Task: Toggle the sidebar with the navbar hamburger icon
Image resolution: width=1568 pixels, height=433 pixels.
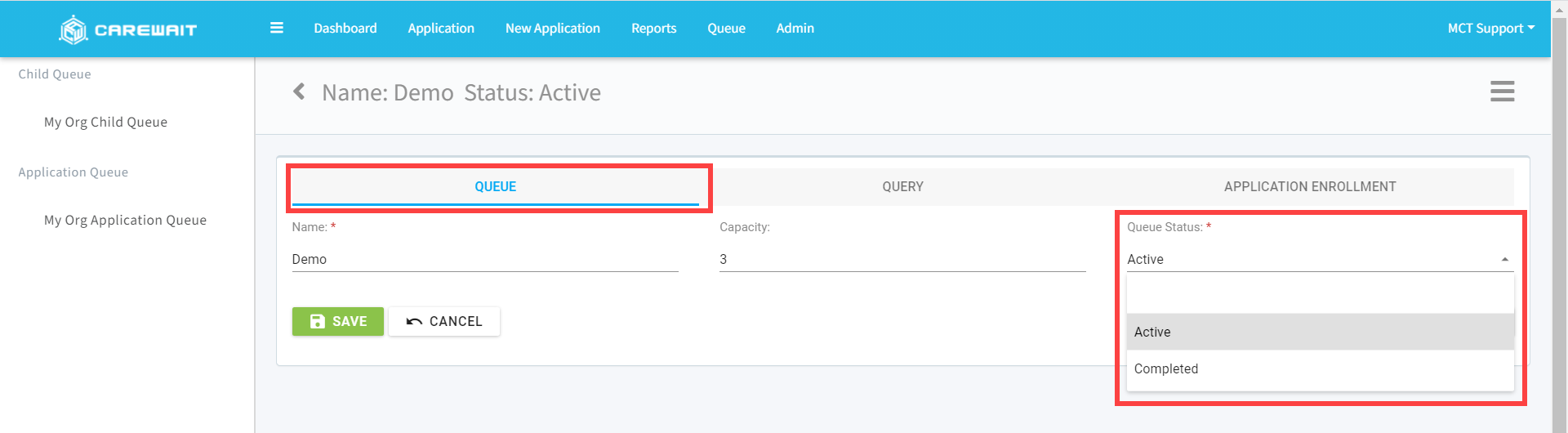Action: pos(277,28)
